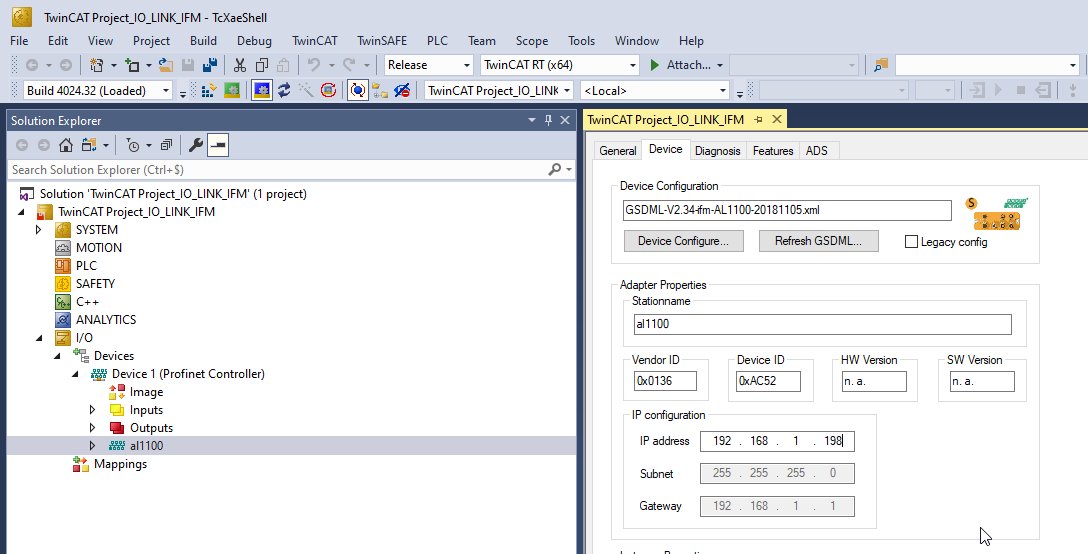
Task: Click the Reload Devices arrows icon
Action: [284, 90]
